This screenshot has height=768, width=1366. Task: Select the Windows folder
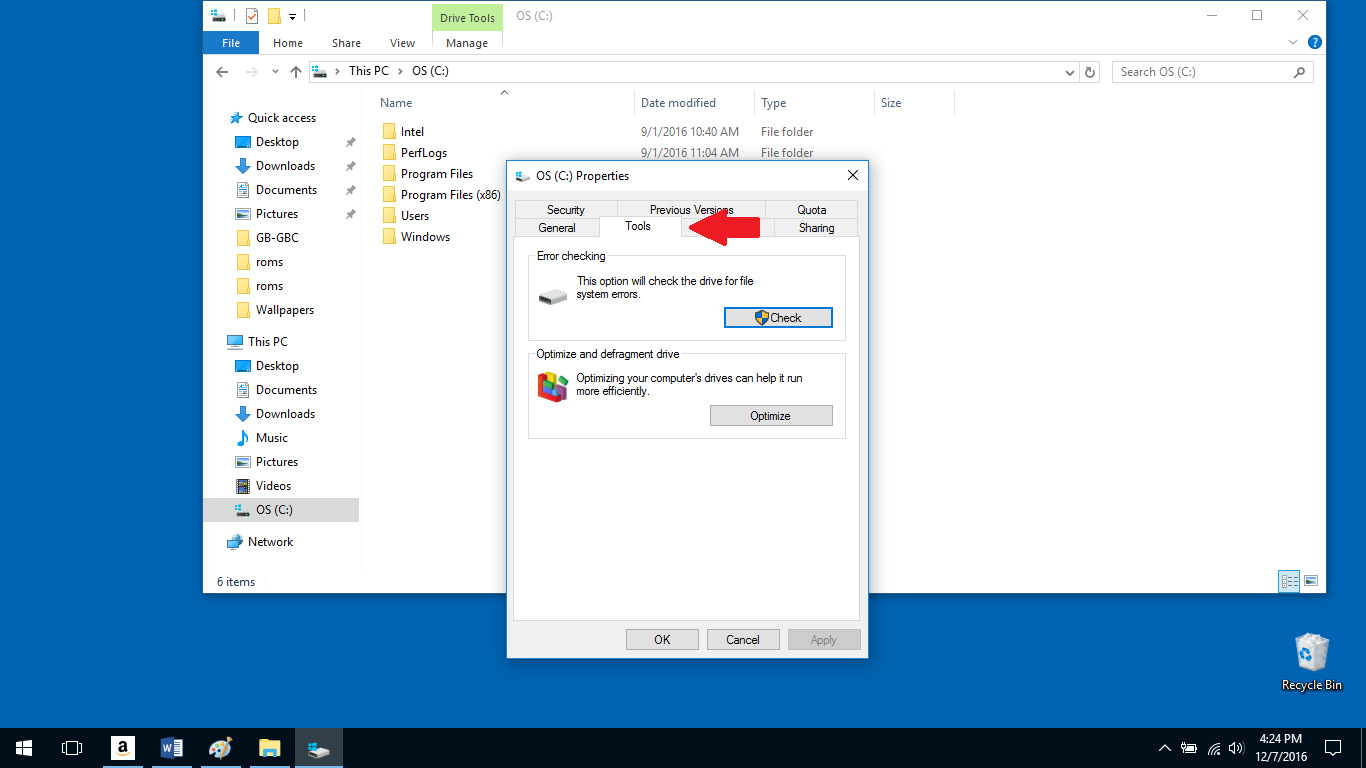pyautogui.click(x=425, y=237)
